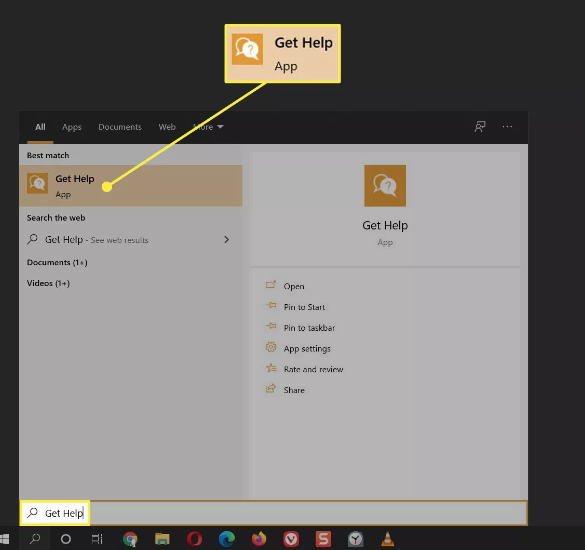
Task: Click the feedback person icon in search header
Action: pyautogui.click(x=480, y=127)
